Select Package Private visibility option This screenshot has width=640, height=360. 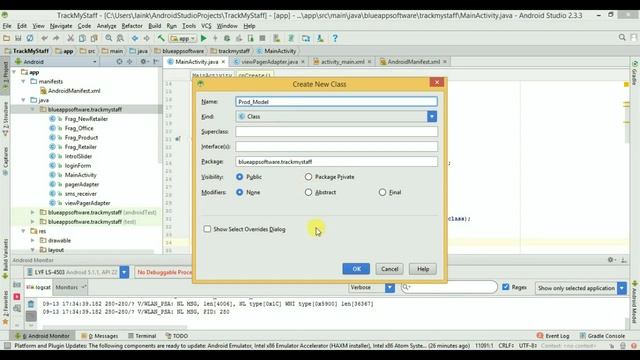coord(308,177)
